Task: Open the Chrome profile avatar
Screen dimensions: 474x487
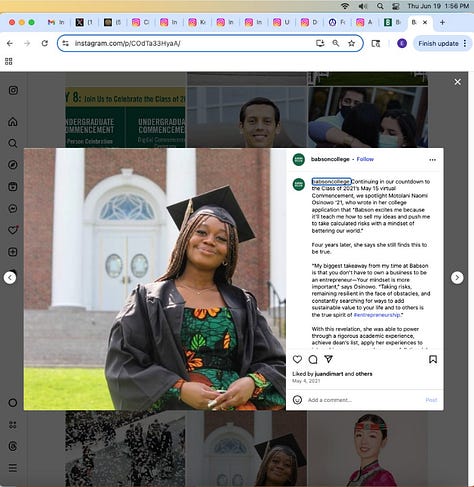Action: pos(402,43)
